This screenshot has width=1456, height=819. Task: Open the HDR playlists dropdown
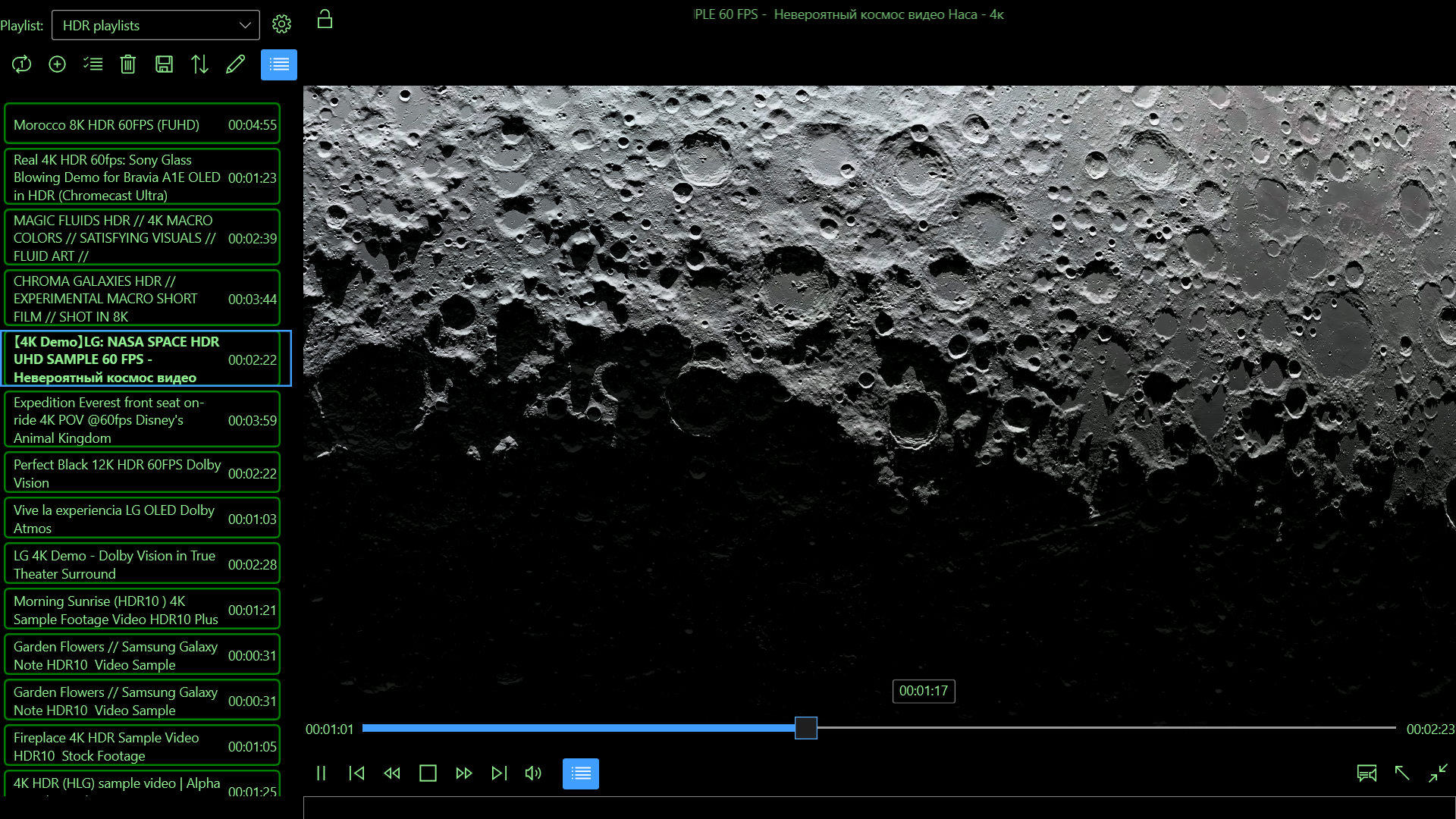point(155,25)
